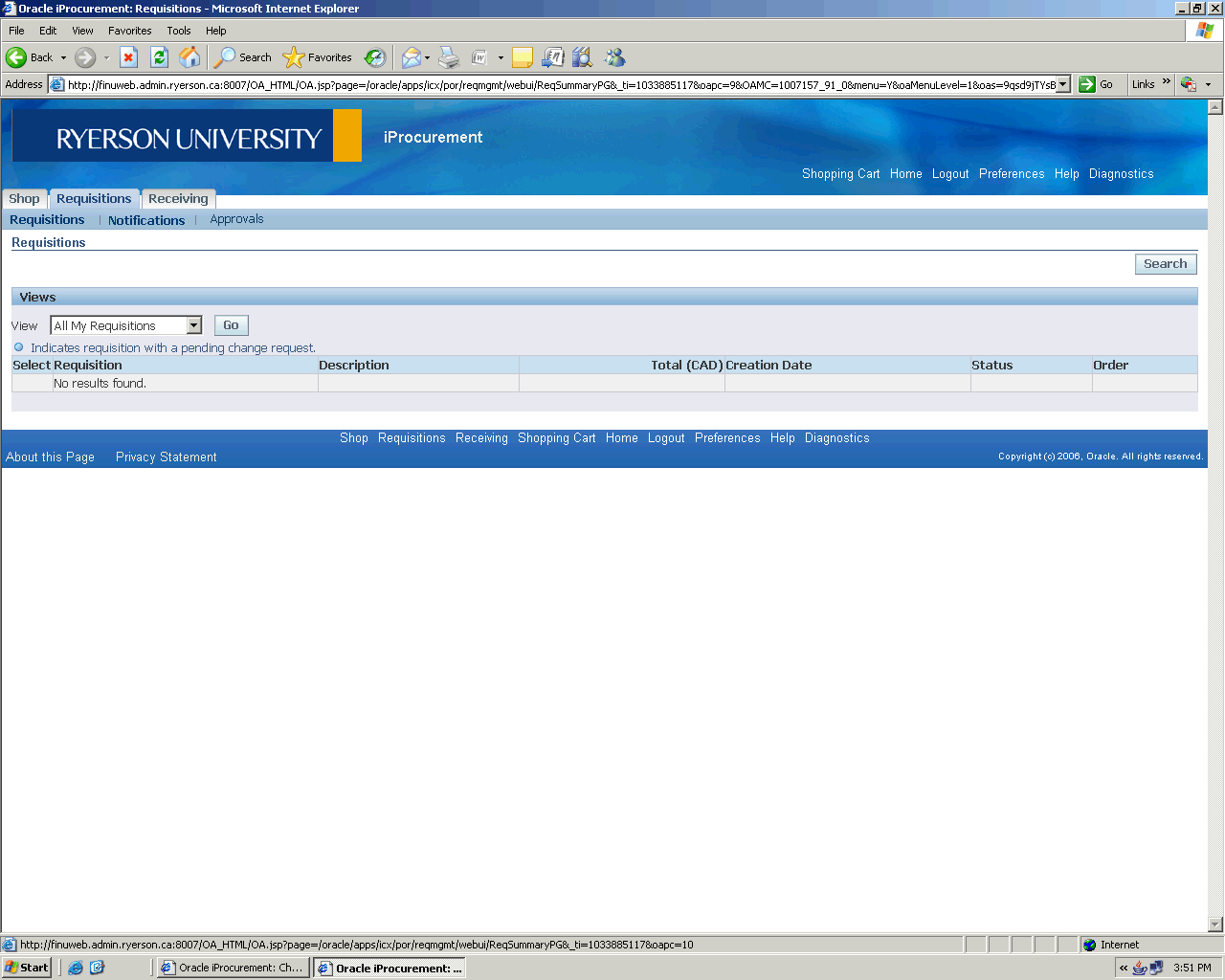Go to the browser Home icon
The height and width of the screenshot is (980, 1225).
(x=190, y=57)
